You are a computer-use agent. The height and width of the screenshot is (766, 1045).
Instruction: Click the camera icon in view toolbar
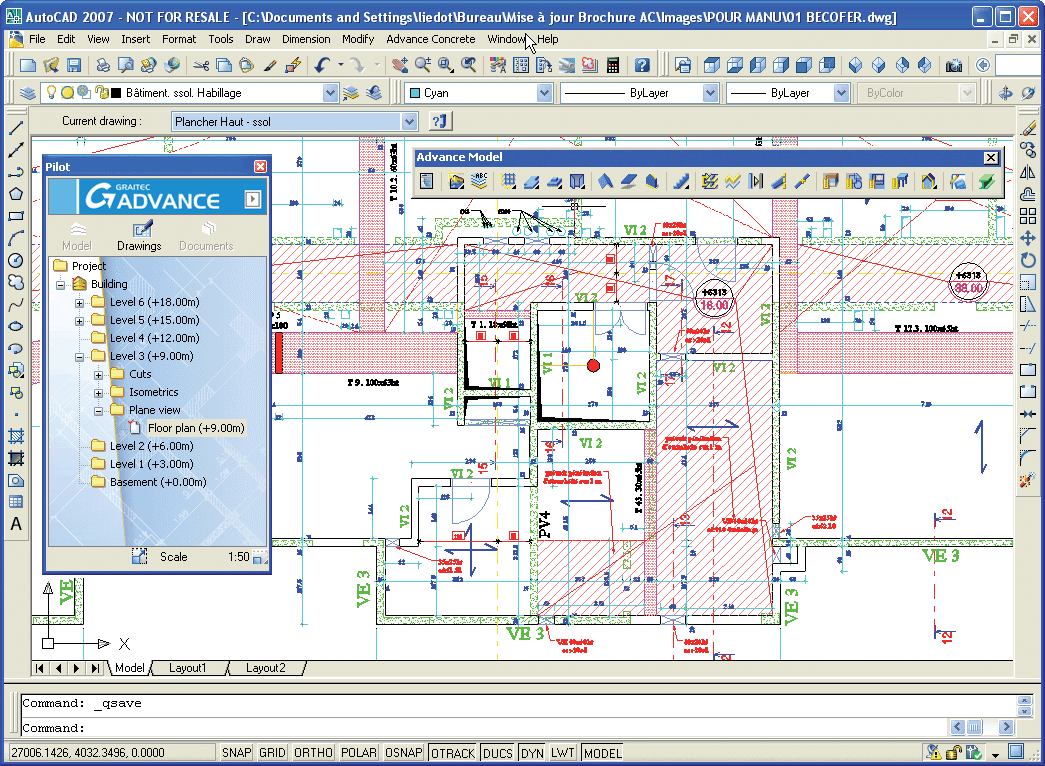click(x=954, y=65)
